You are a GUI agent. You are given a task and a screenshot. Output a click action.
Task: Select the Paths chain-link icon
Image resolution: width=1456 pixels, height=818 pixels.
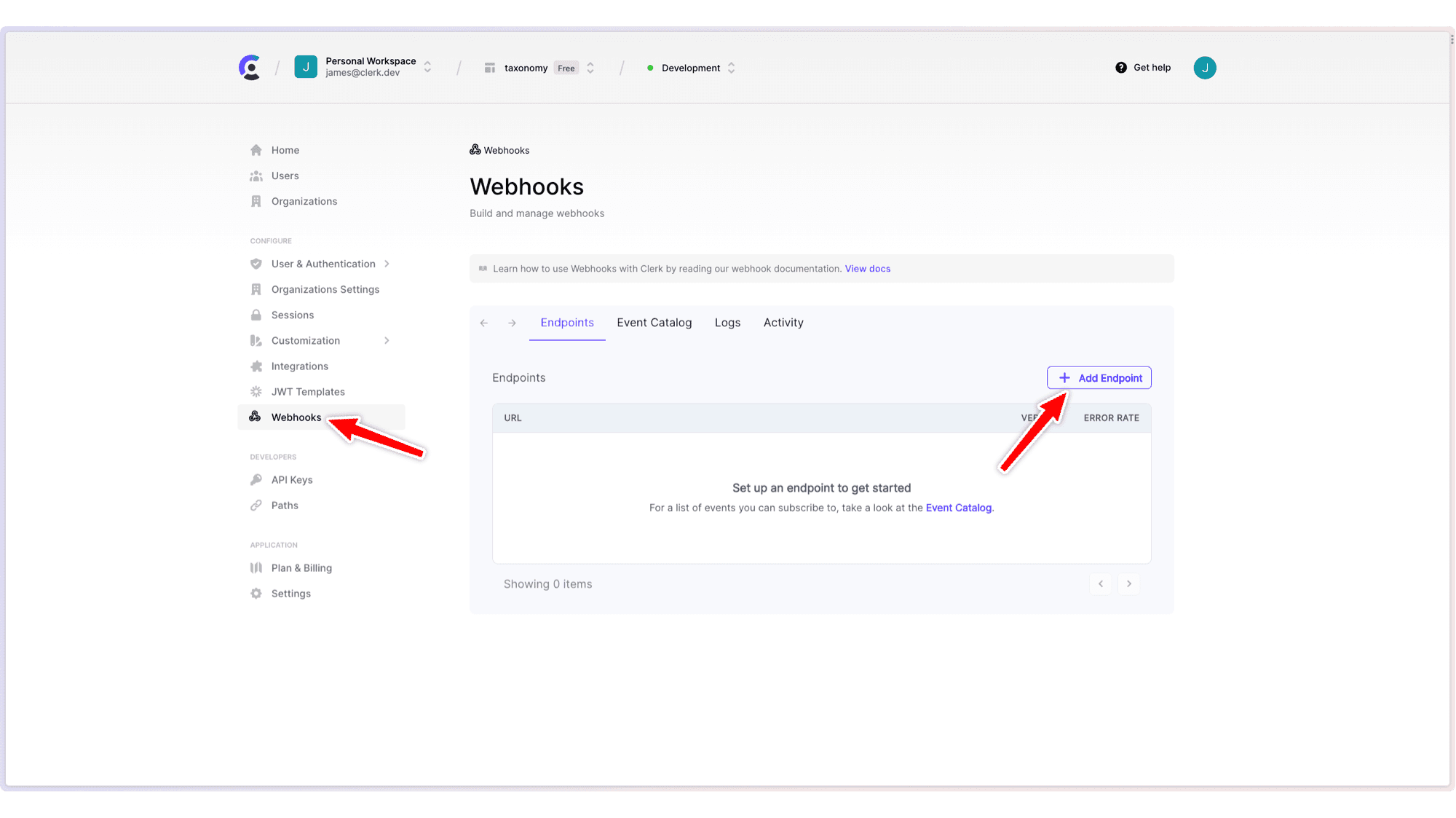pyautogui.click(x=256, y=505)
